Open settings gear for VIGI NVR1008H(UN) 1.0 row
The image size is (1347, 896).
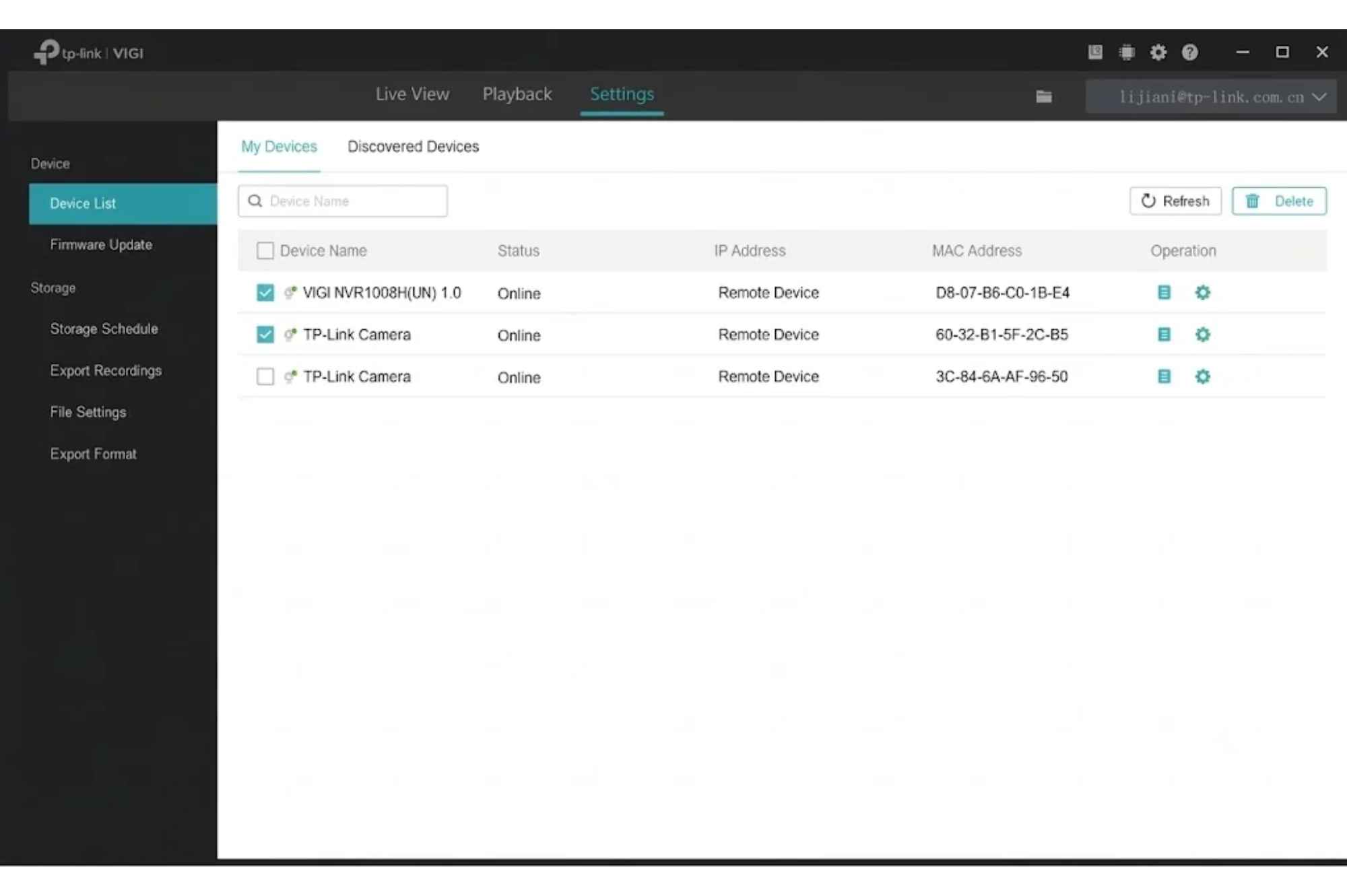pos(1203,292)
